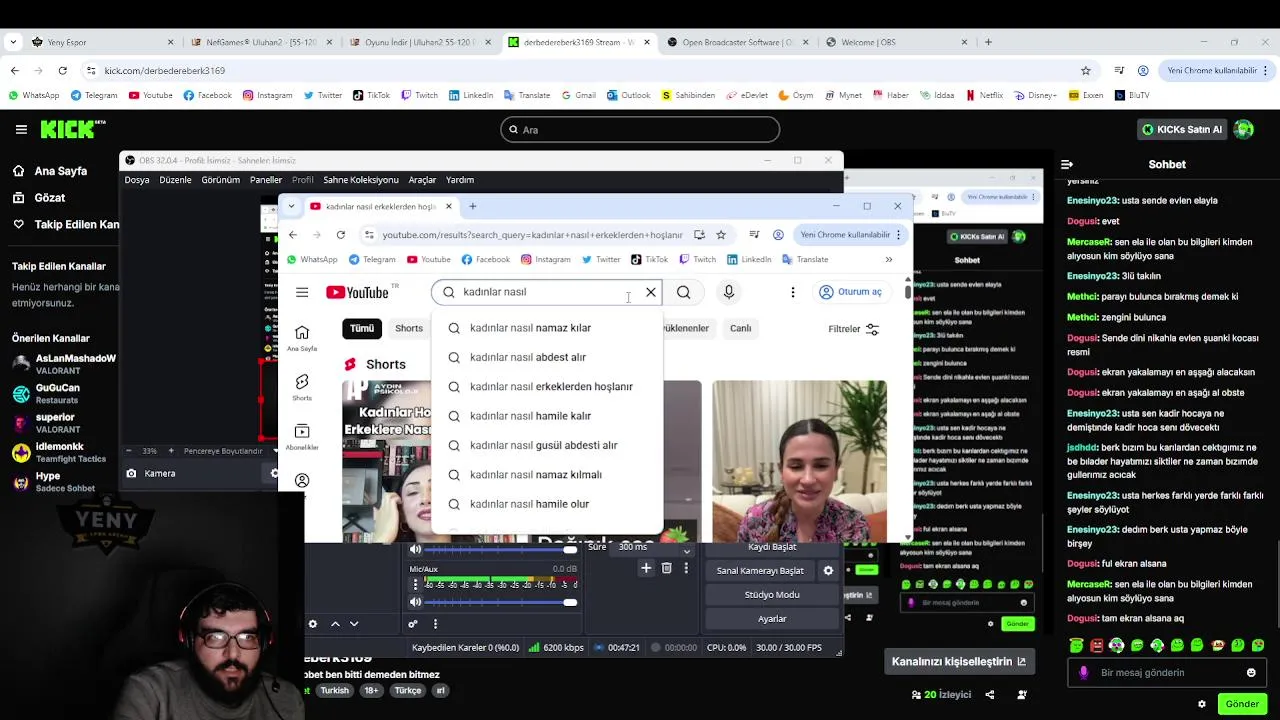
Task: Move the source down with the down arrow
Action: (354, 624)
